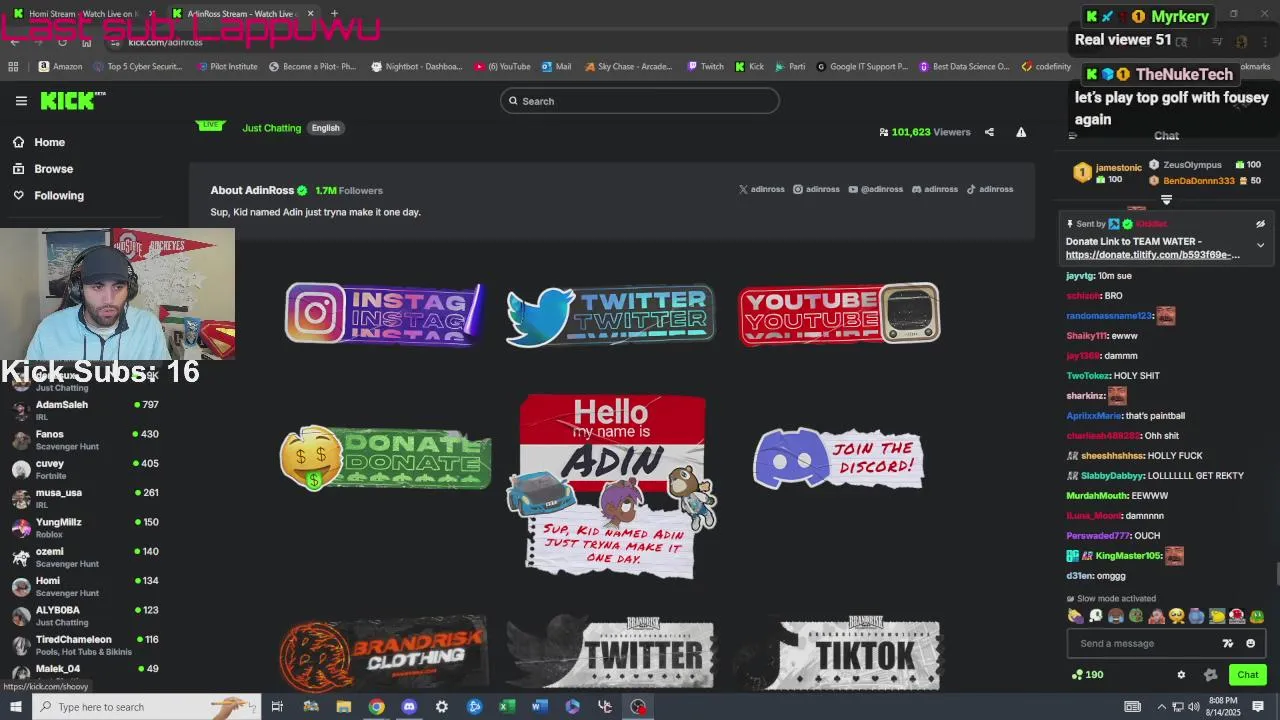Open musa_usa channel in sidebar
This screenshot has width=1280, height=720.
point(85,498)
